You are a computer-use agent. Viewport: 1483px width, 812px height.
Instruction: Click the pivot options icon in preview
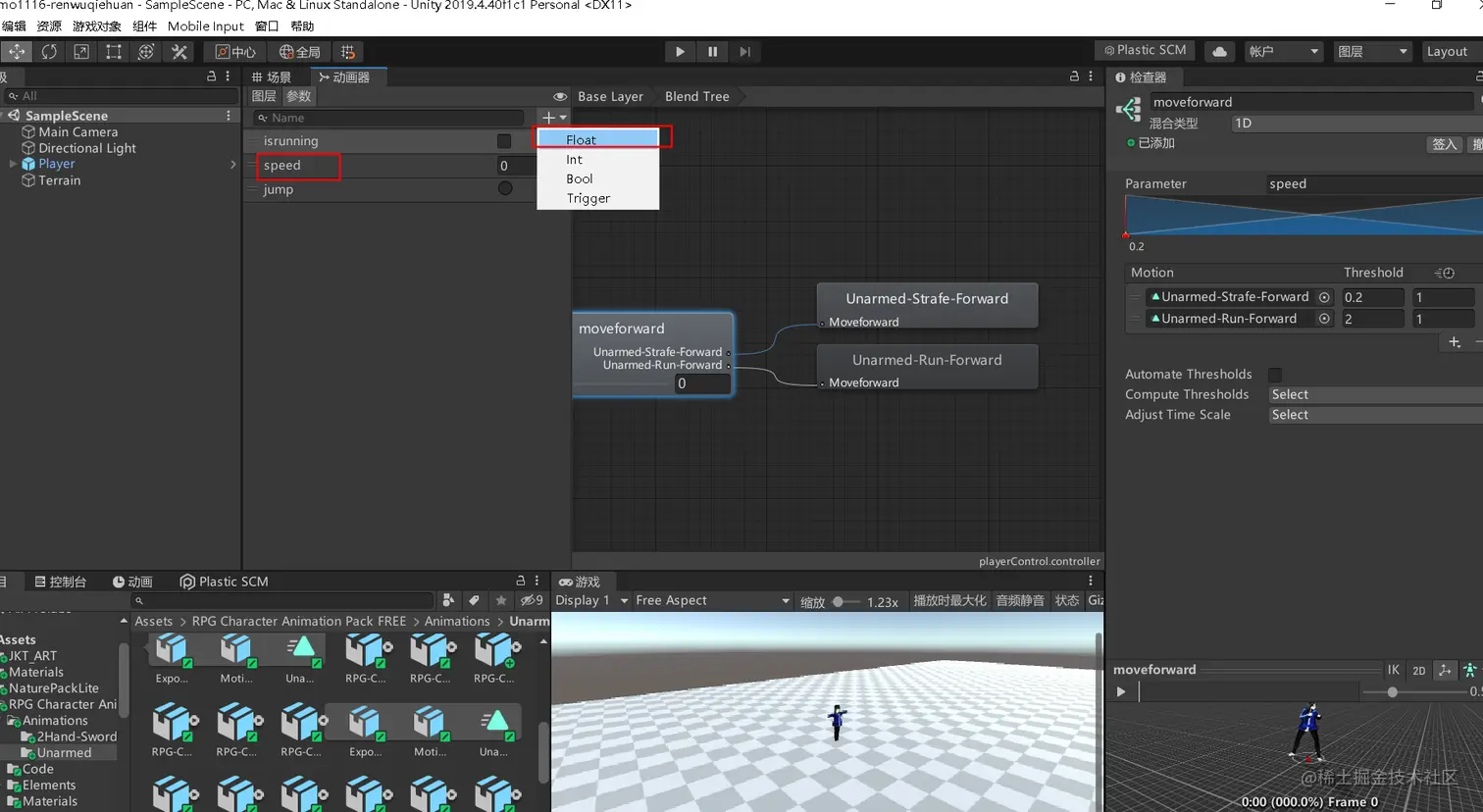[1445, 670]
